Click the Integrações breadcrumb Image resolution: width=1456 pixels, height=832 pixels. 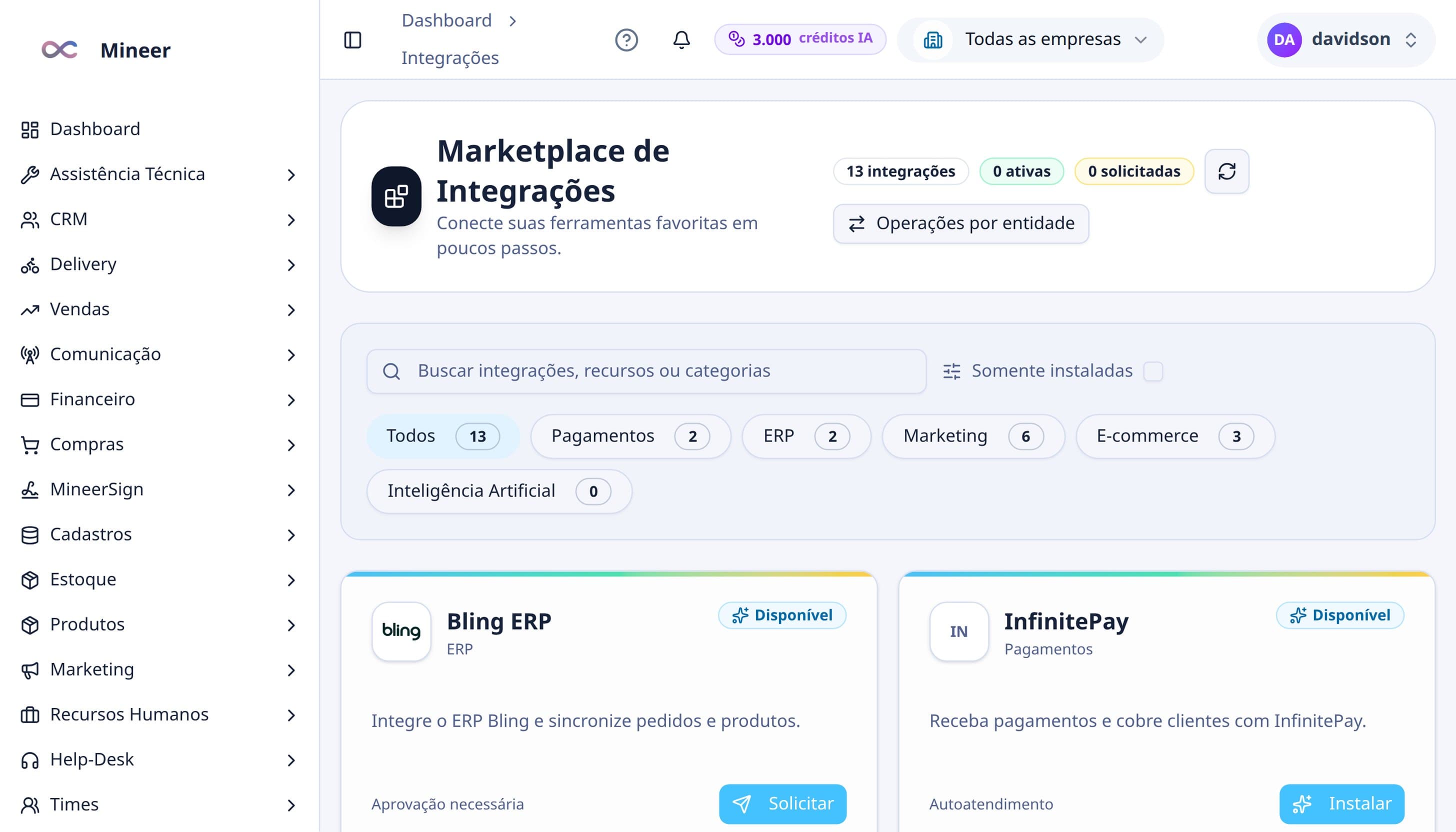click(x=449, y=58)
